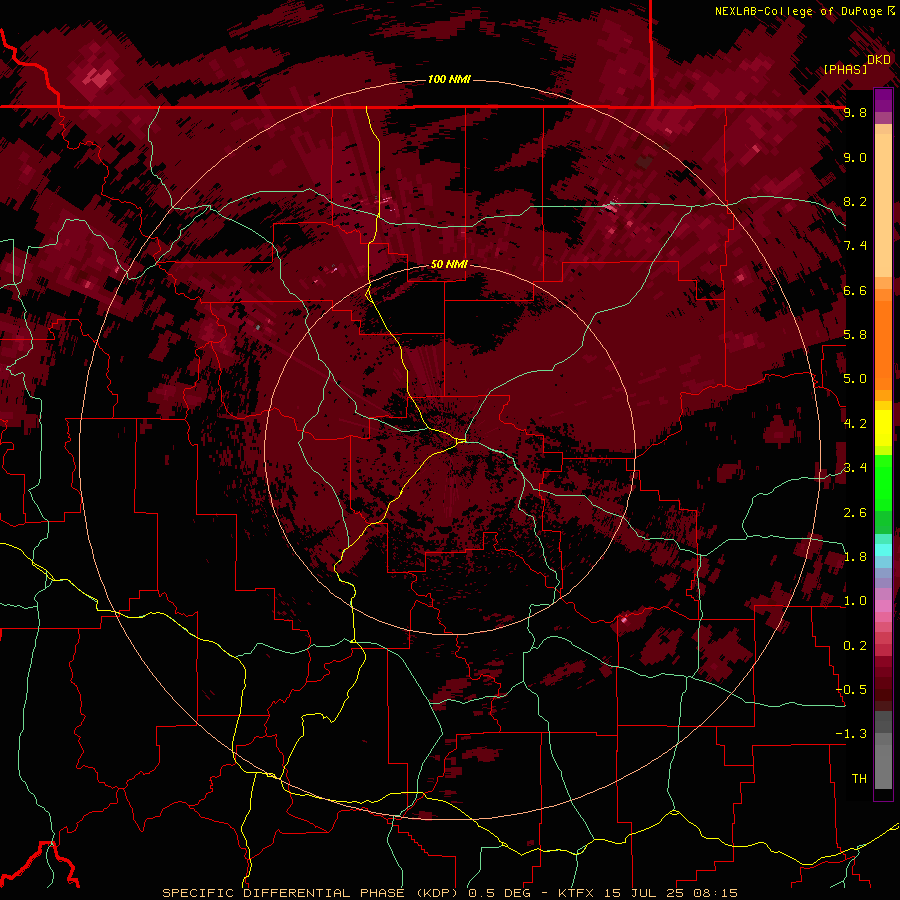This screenshot has width=900, height=900.
Task: Click the TH label on the color scale
Action: [859, 778]
